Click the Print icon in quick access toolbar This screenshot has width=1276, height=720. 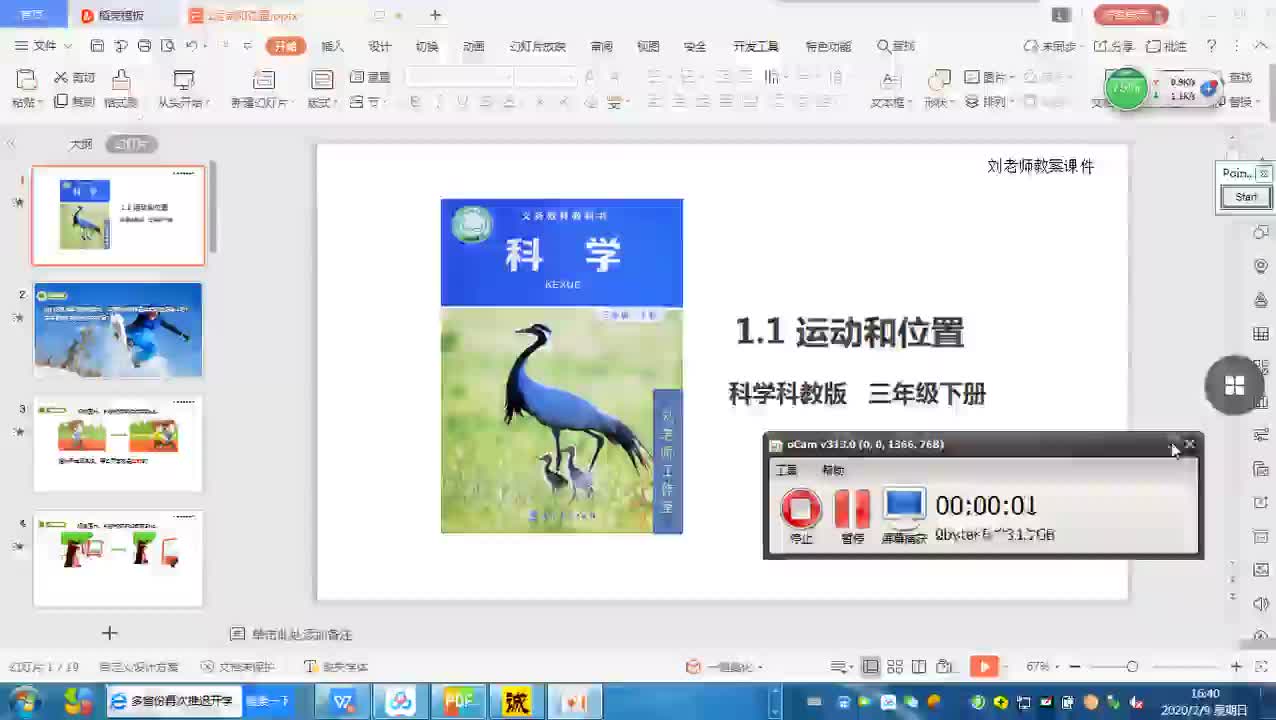click(x=144, y=46)
